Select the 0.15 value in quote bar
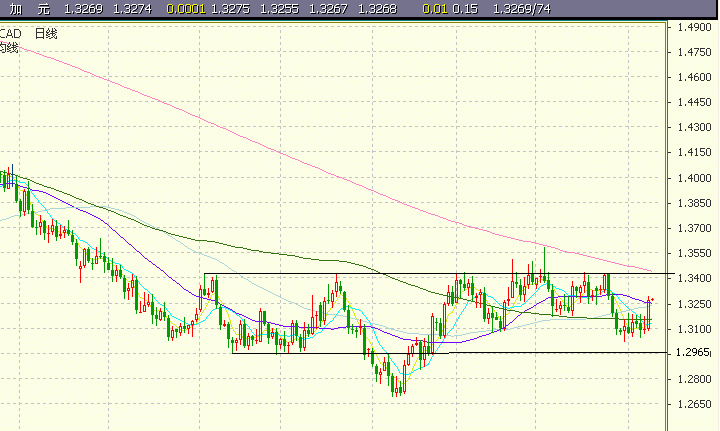 [465, 9]
